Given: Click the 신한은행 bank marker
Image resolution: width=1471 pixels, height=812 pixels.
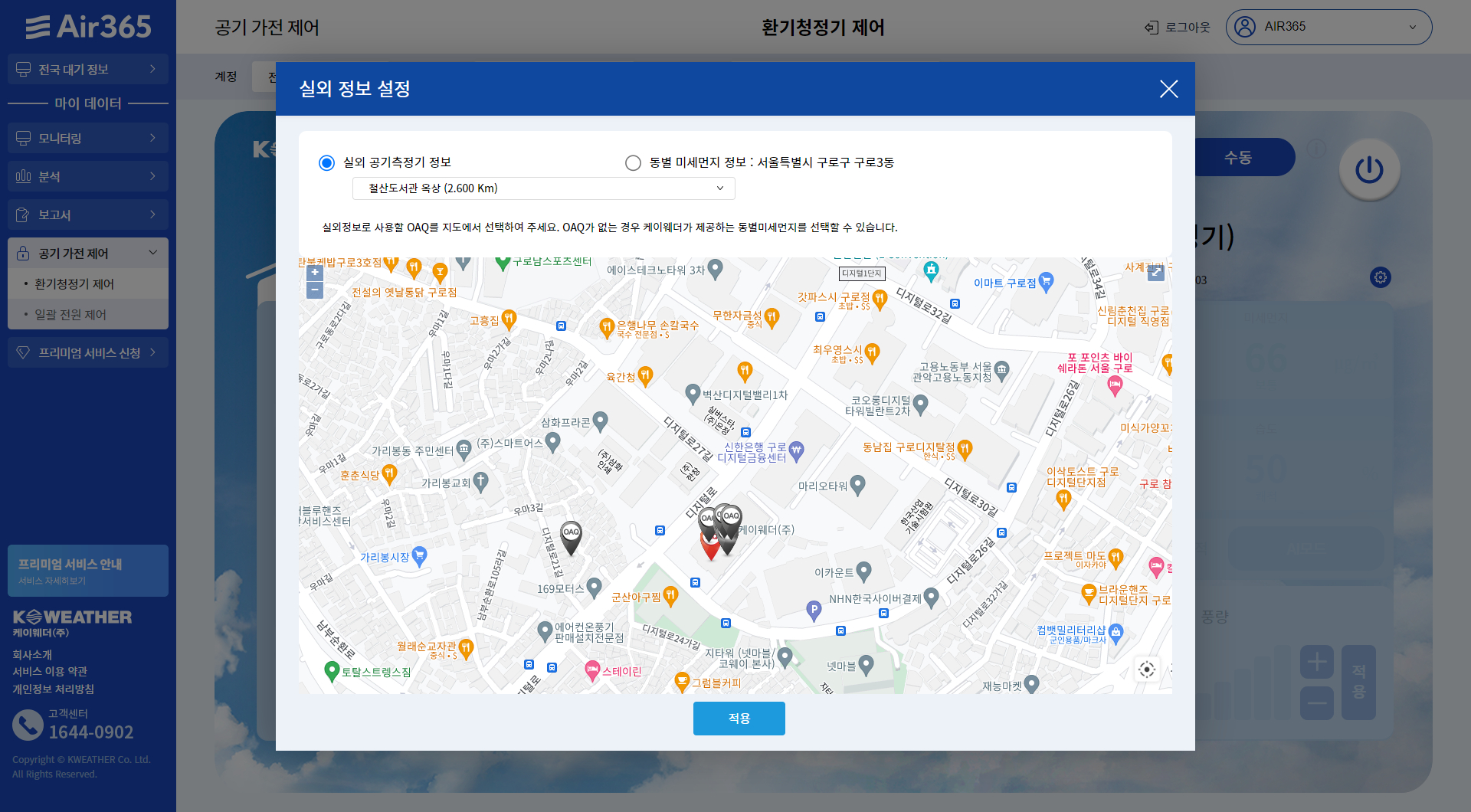Looking at the screenshot, I should tap(796, 451).
